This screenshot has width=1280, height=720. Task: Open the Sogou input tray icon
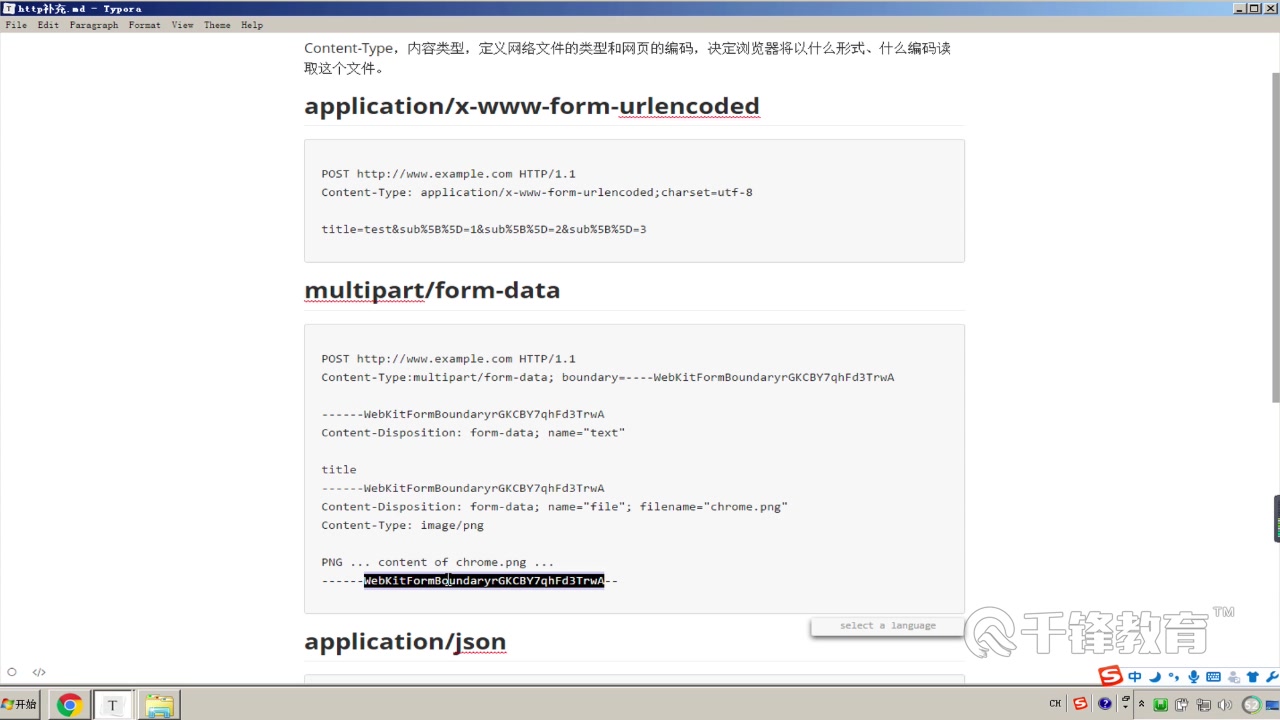1080,703
